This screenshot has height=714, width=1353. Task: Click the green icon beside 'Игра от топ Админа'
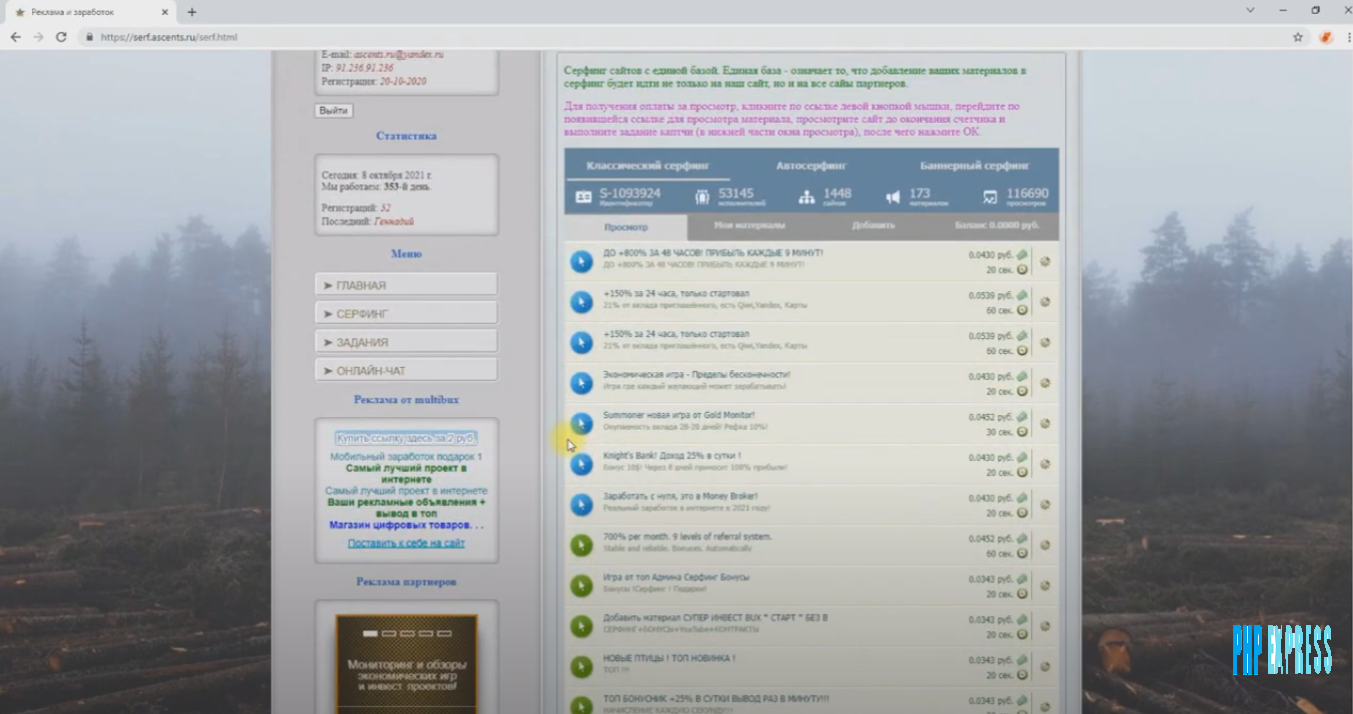pyautogui.click(x=581, y=586)
